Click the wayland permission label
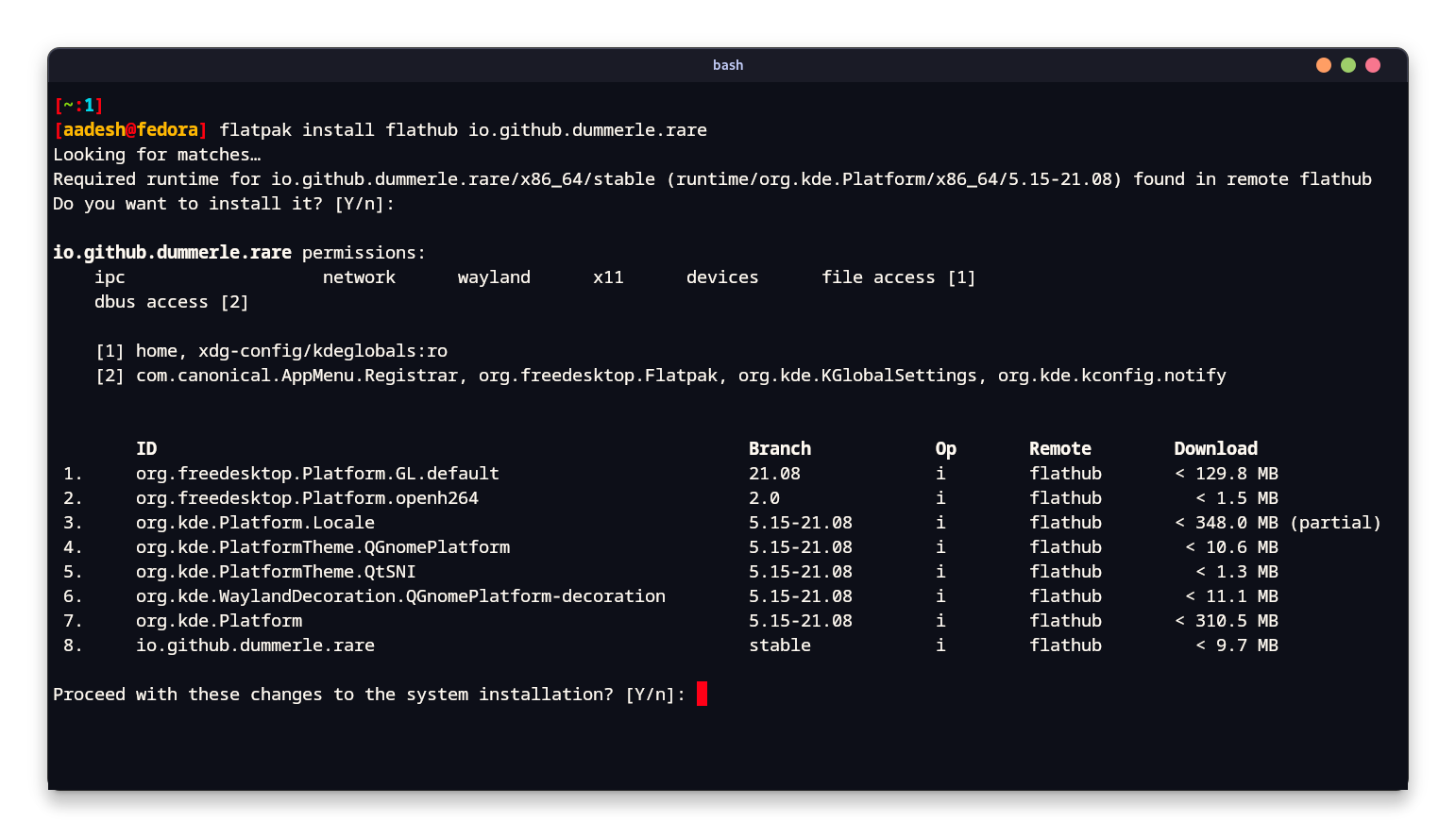 [x=493, y=277]
